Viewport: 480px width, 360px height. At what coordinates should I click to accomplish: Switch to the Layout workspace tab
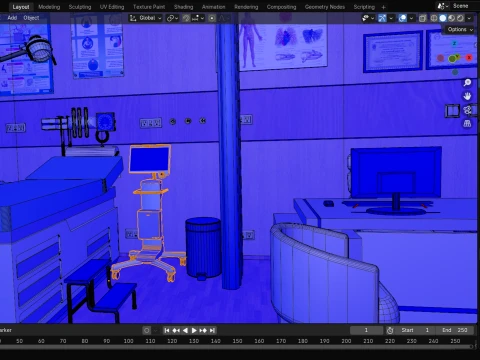point(21,7)
